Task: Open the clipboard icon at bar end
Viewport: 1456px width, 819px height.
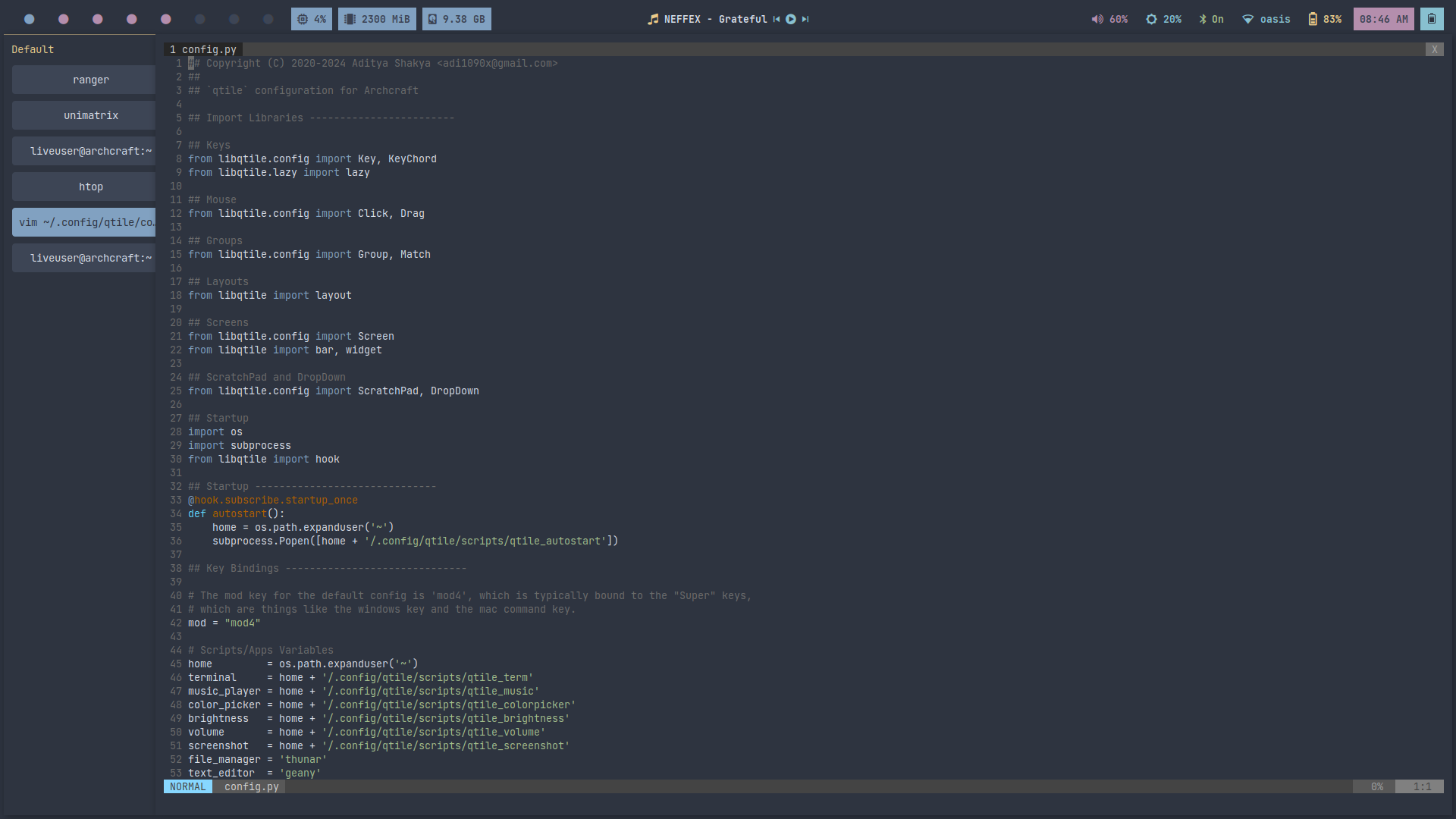Action: point(1432,19)
